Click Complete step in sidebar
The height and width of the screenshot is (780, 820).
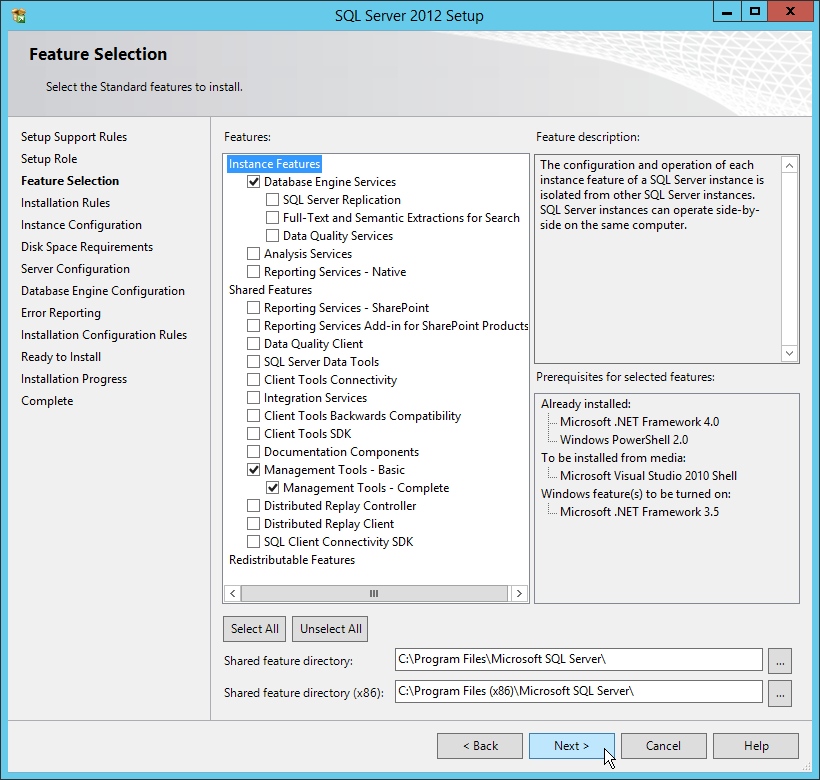click(47, 401)
